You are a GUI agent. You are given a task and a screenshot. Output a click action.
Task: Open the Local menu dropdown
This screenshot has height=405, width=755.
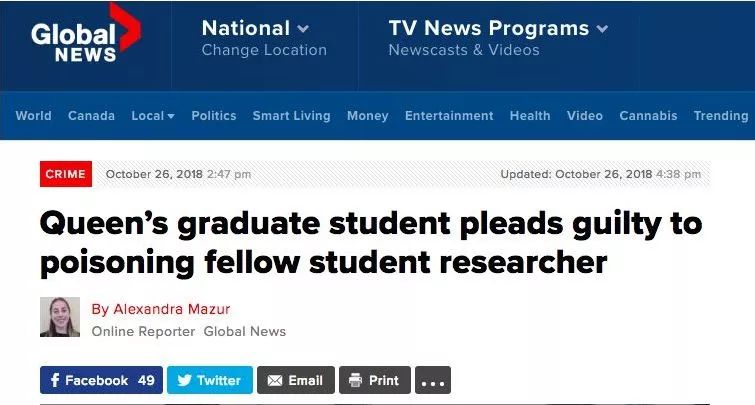click(x=153, y=116)
